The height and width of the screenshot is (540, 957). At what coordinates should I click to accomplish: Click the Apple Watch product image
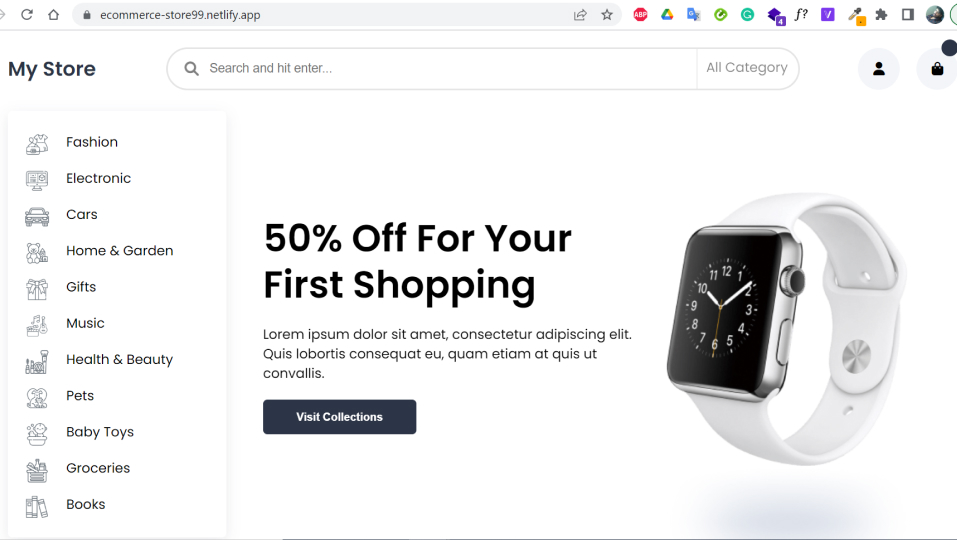click(786, 329)
